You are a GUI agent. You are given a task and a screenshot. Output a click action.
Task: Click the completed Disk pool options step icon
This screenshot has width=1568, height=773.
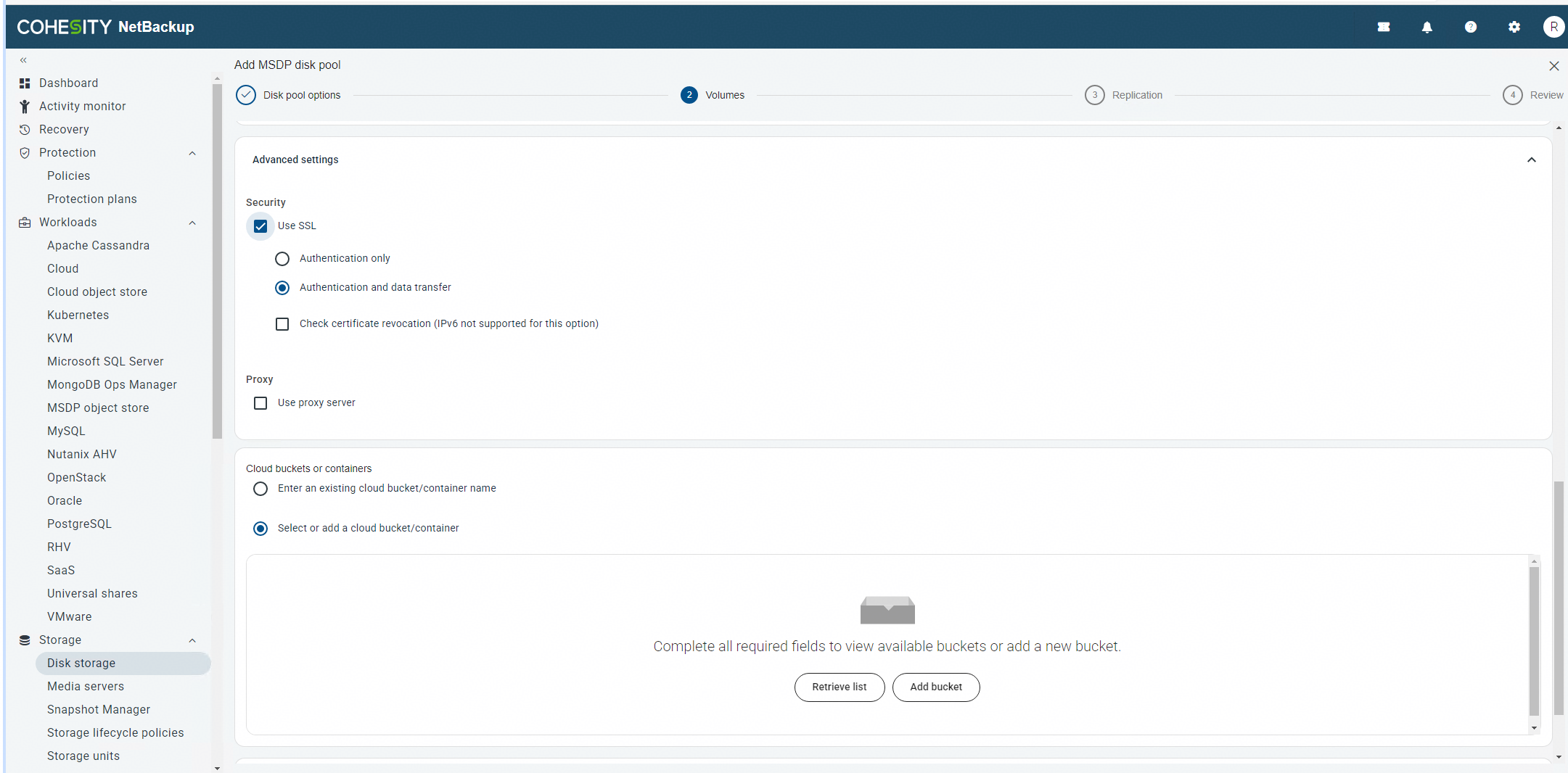point(246,95)
